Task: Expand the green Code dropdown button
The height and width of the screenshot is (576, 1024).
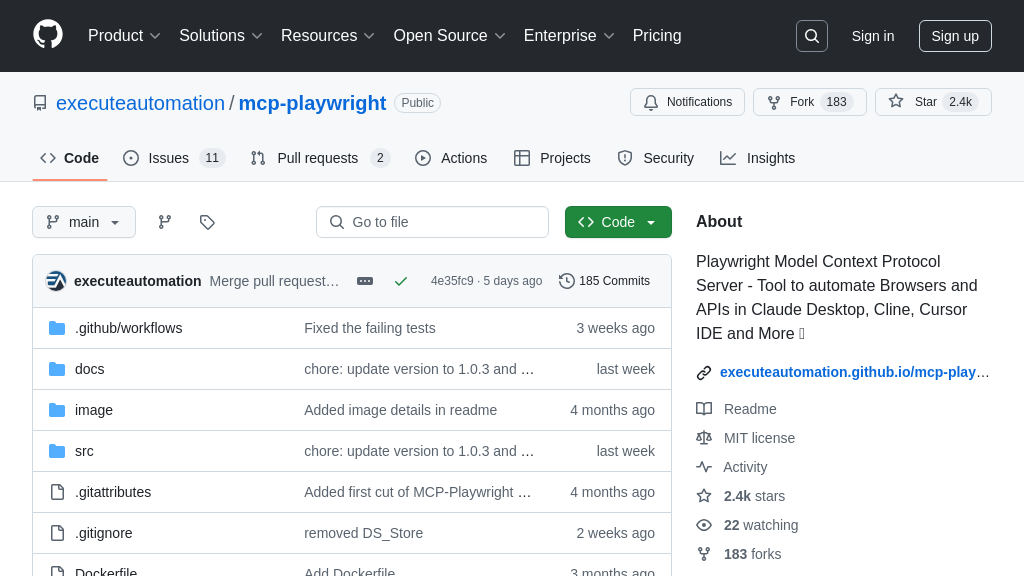Action: [x=618, y=222]
